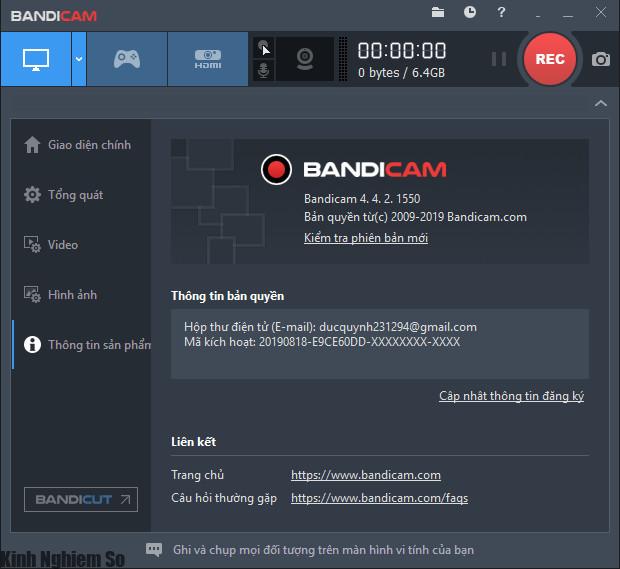
Task: Switch to HDMI device recording mode
Action: tap(208, 59)
